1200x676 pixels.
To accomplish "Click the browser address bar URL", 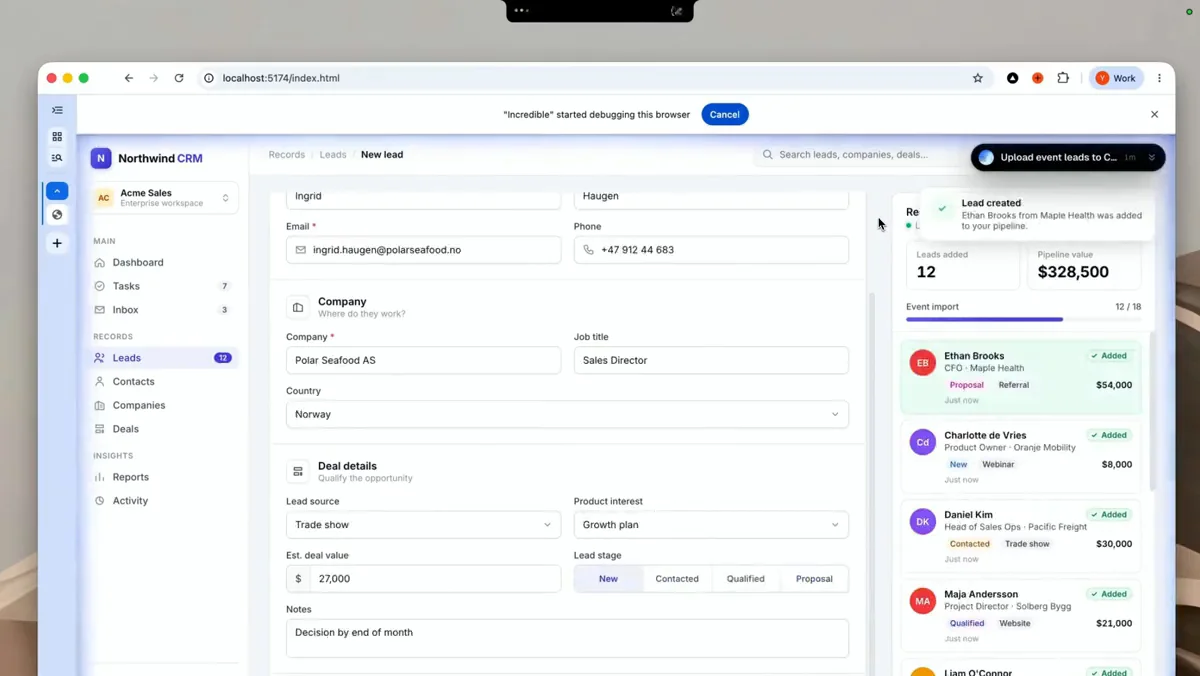I will point(281,78).
